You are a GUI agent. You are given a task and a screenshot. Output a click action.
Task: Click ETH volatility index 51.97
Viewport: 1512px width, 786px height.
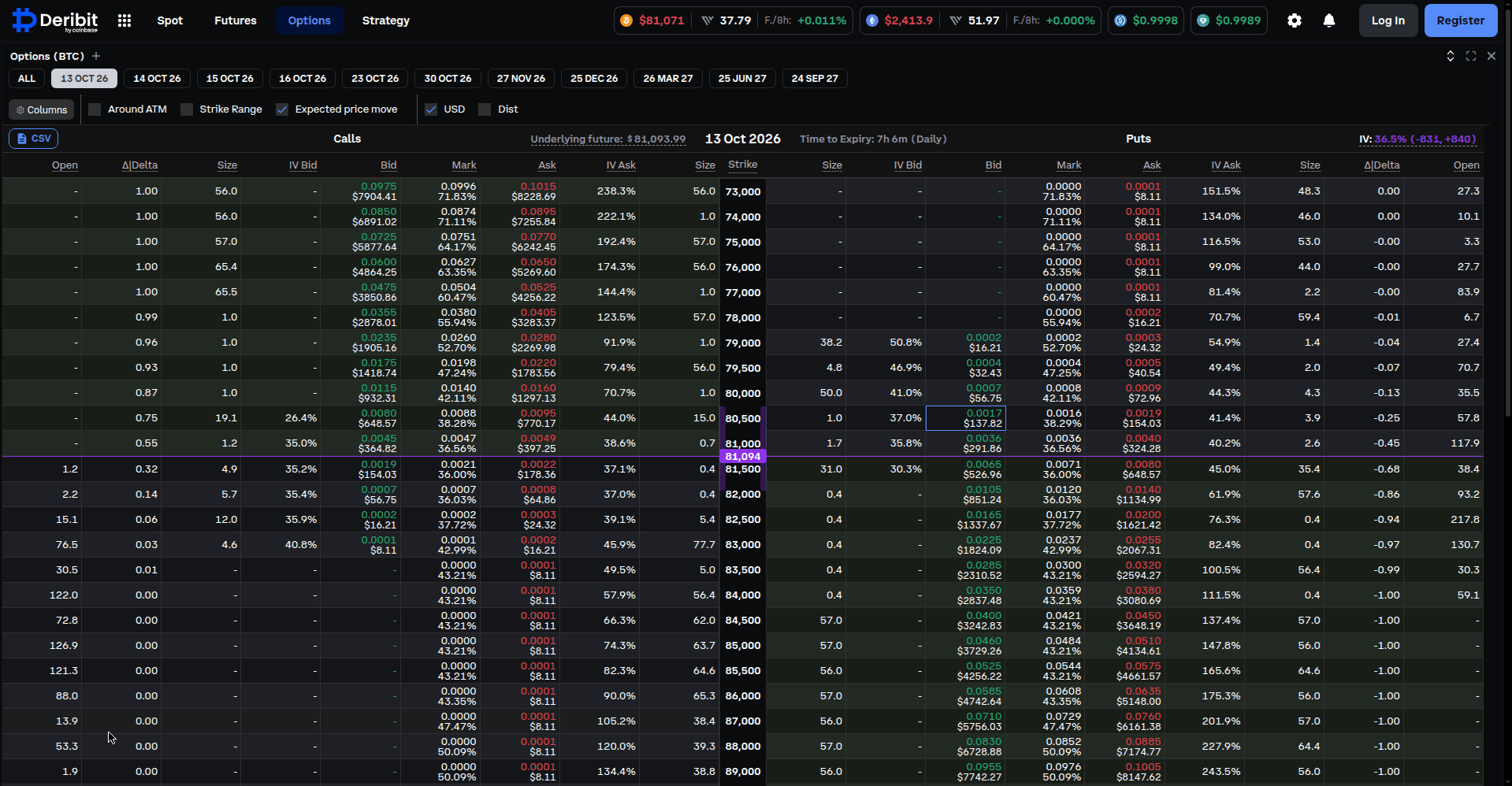tap(975, 20)
